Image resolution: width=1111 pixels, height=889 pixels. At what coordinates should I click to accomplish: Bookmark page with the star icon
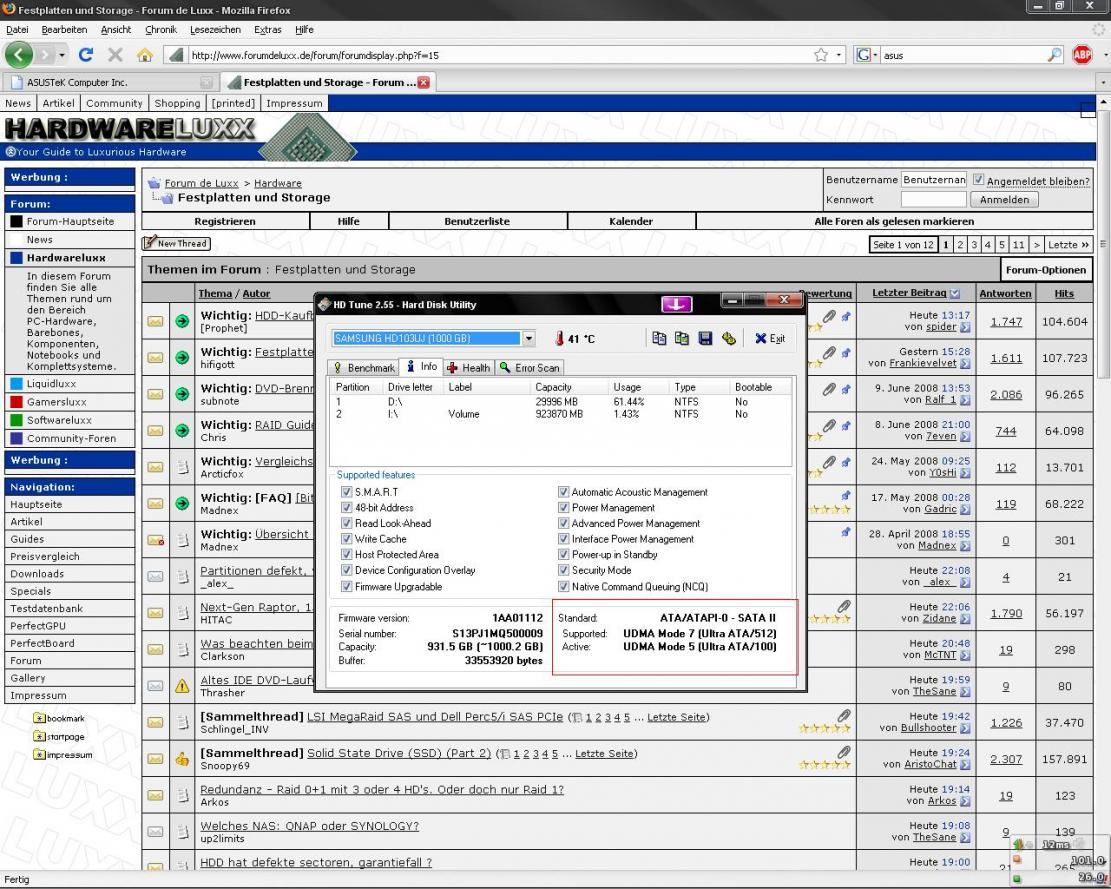point(820,55)
